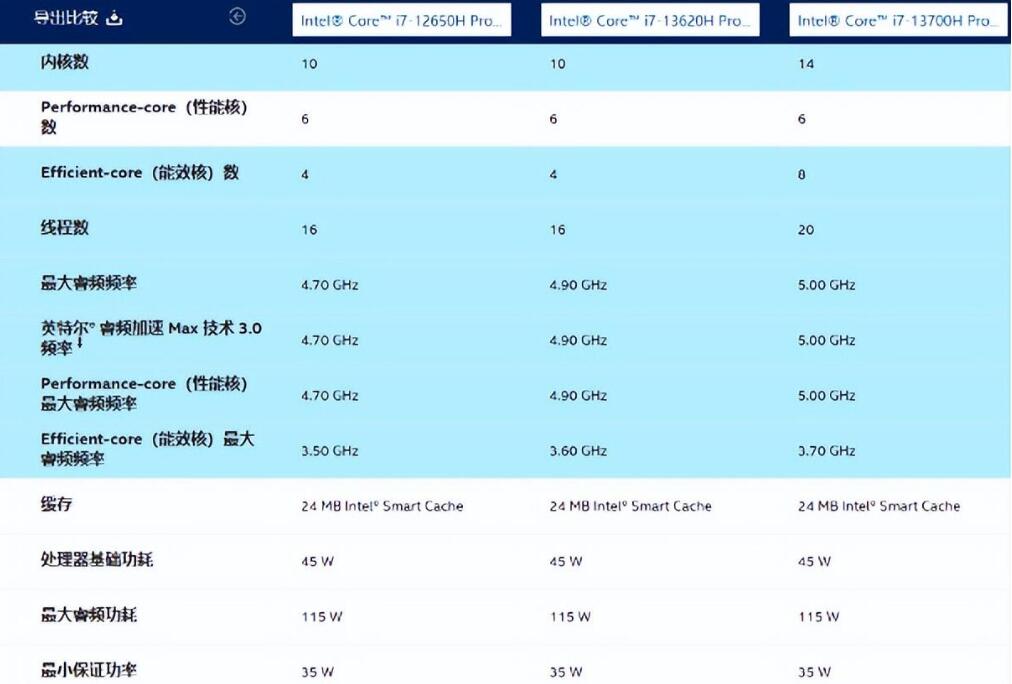1012x684 pixels.
Task: Click the small arrow under 英特尔睿频加速 Max 技术 3.0
Action: click(80, 344)
